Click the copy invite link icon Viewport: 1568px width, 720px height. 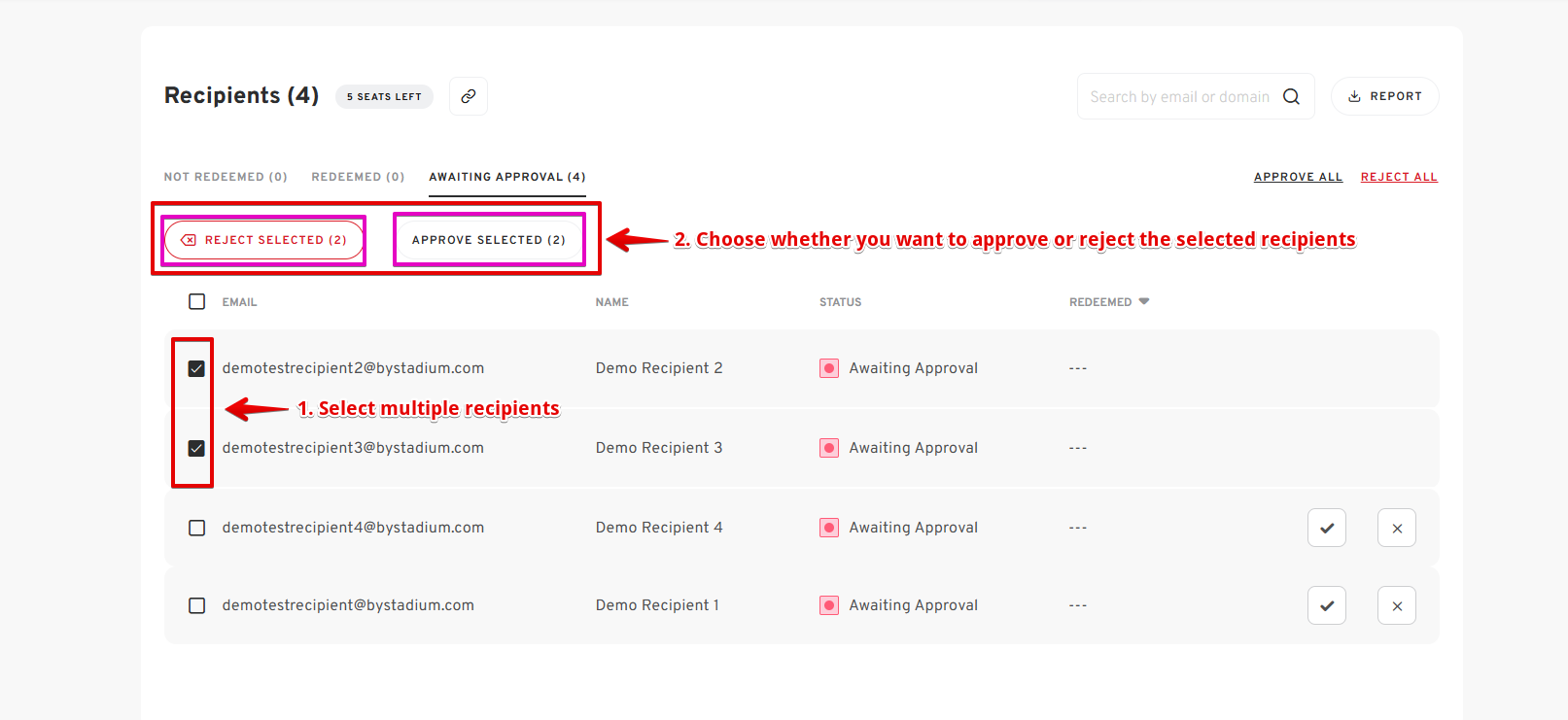[x=468, y=96]
